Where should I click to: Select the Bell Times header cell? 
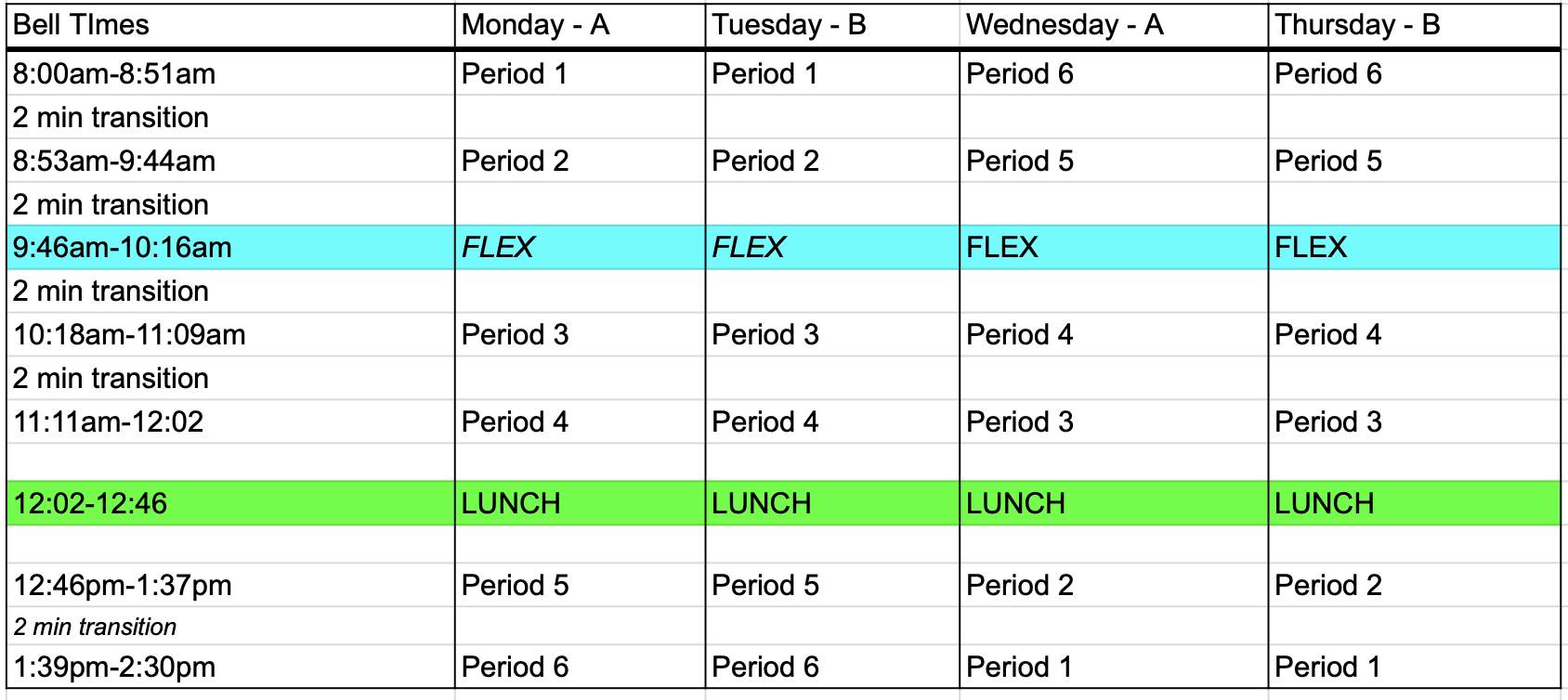click(230, 25)
